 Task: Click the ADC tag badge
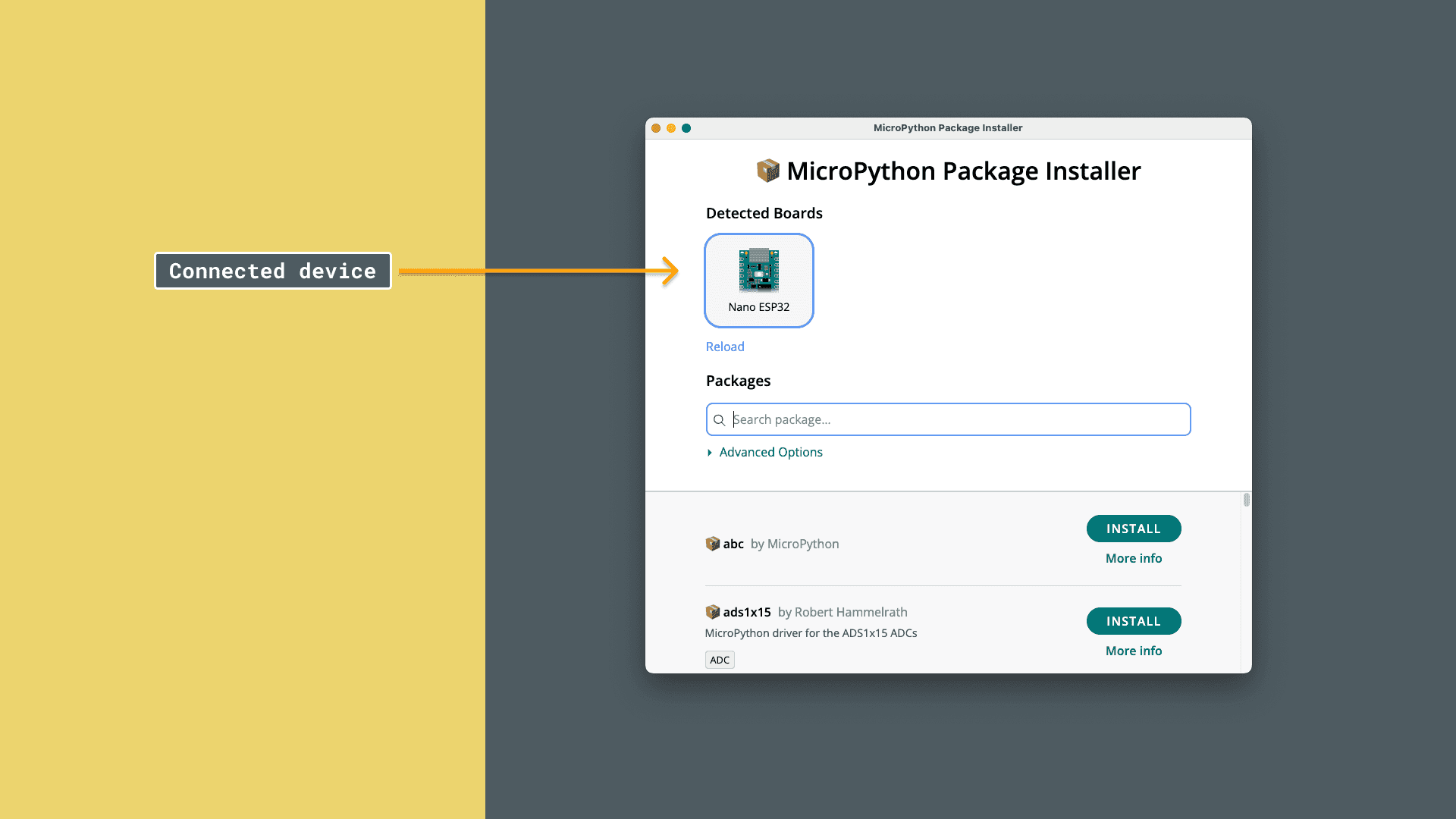(x=719, y=660)
